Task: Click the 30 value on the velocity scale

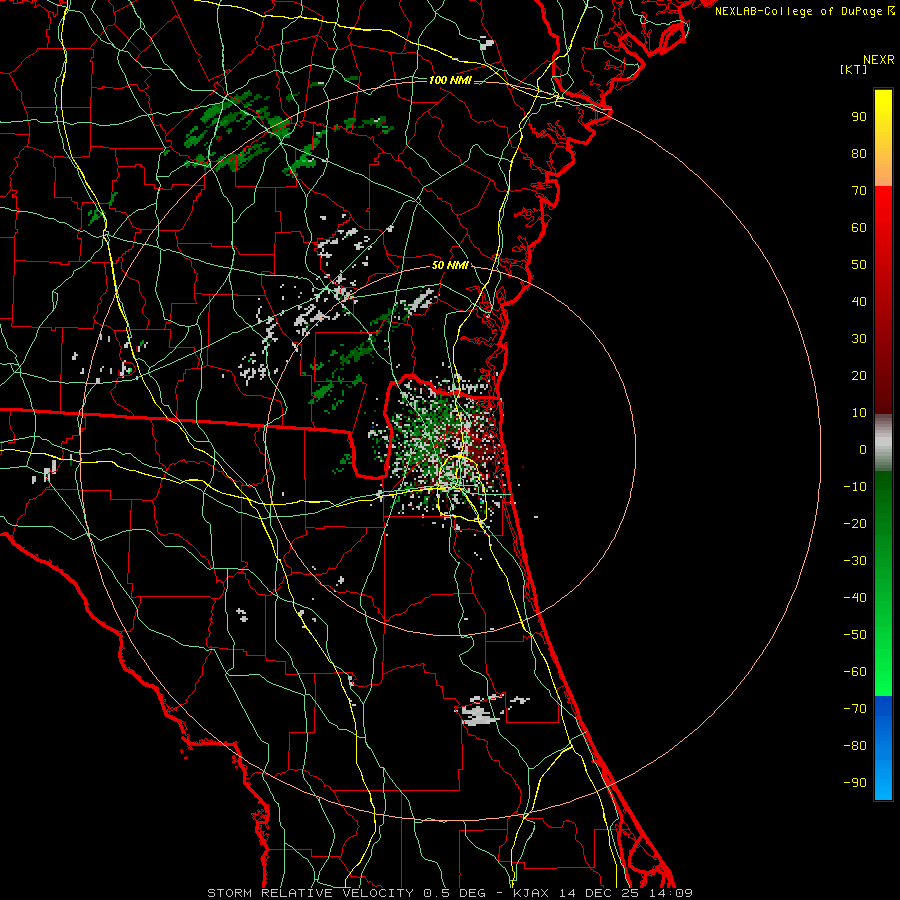Action: click(x=859, y=339)
